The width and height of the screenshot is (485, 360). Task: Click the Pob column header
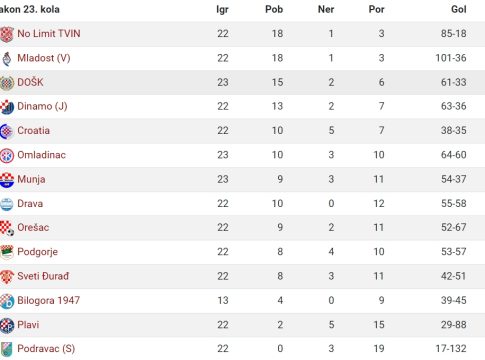pyautogui.click(x=274, y=9)
